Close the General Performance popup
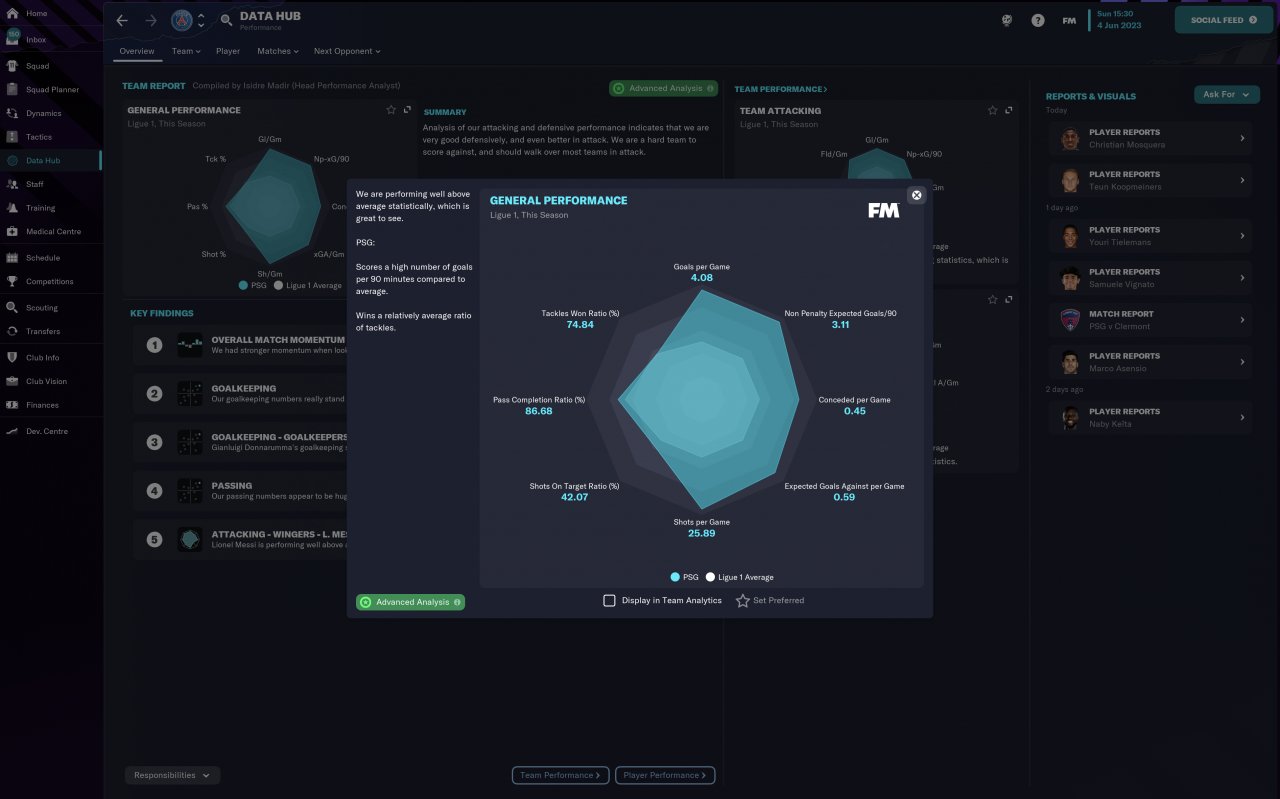 click(x=916, y=195)
